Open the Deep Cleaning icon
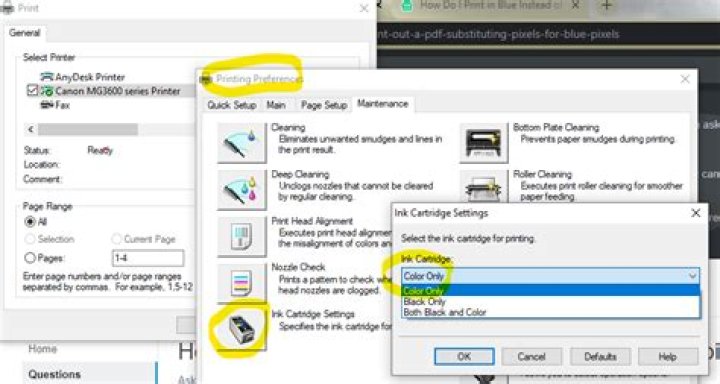This screenshot has height=384, width=720. (x=242, y=189)
